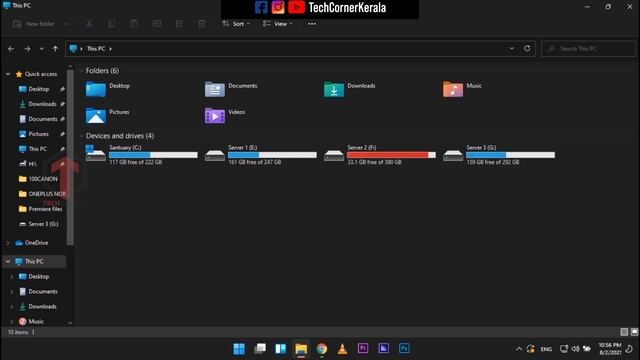The image size is (640, 360).
Task: Open the ENG language indicator
Action: pos(546,349)
